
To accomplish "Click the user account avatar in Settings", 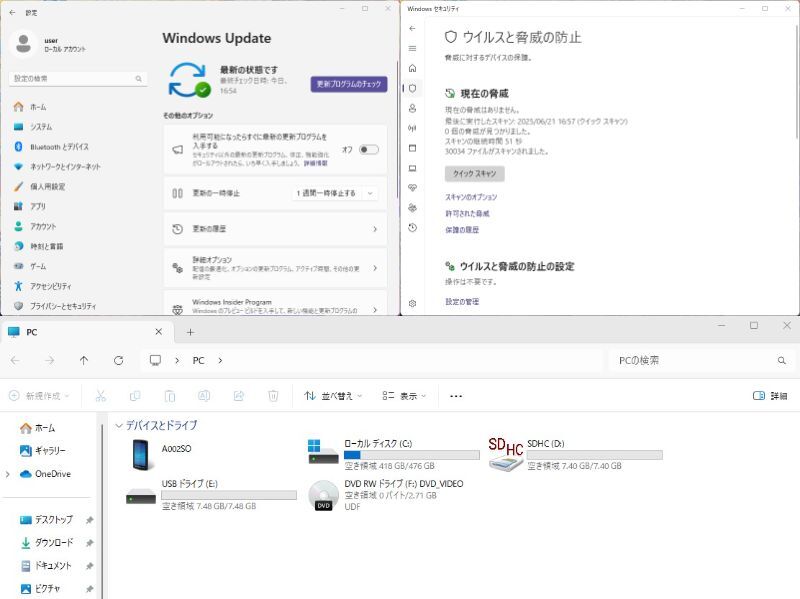I will tap(23, 44).
